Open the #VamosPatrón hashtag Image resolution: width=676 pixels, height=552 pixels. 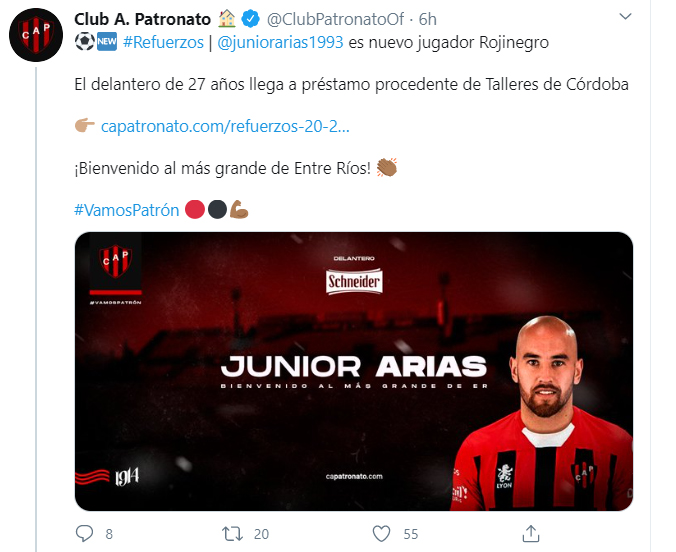coord(127,210)
